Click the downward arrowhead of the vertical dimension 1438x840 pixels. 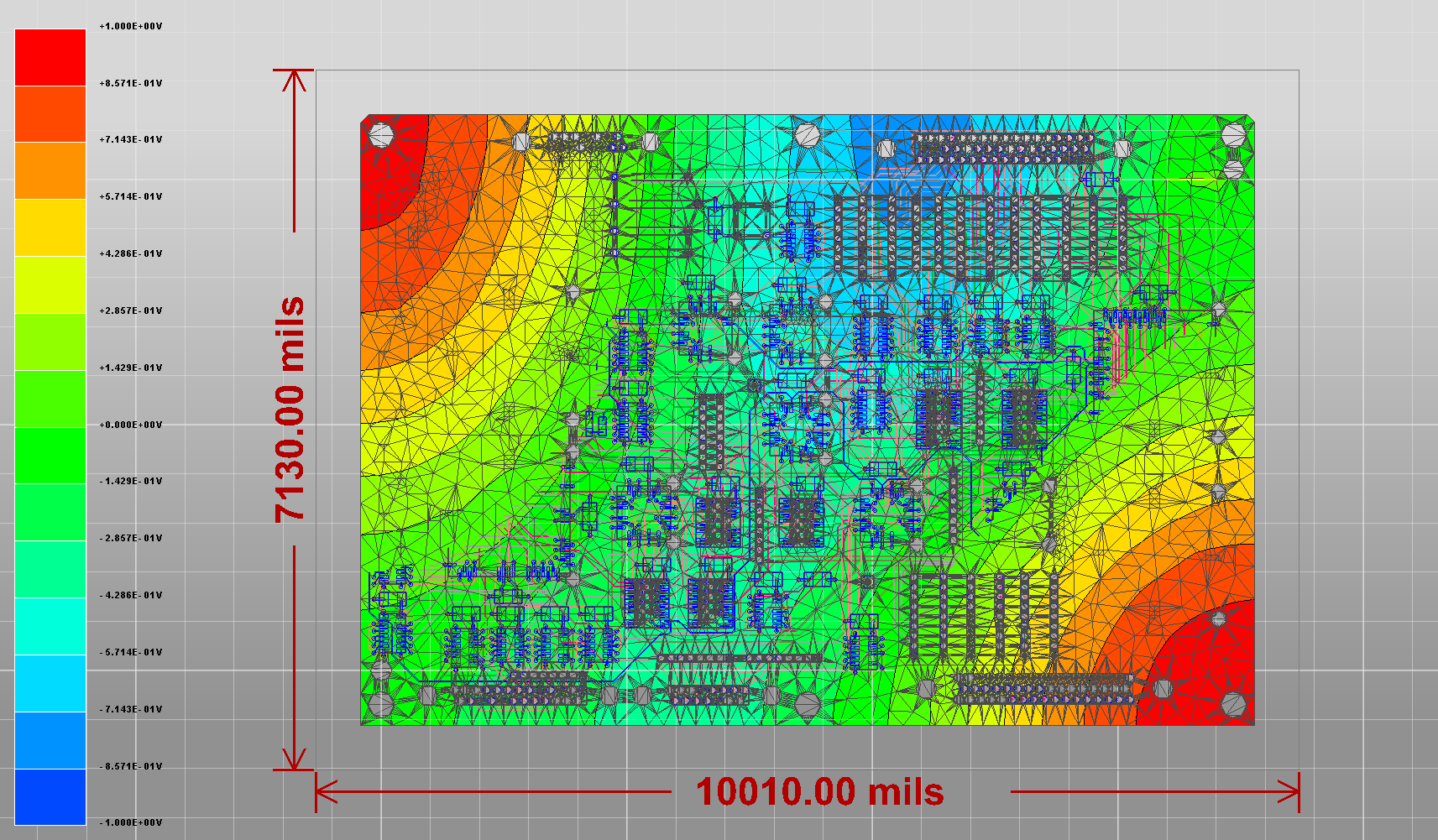point(294,759)
